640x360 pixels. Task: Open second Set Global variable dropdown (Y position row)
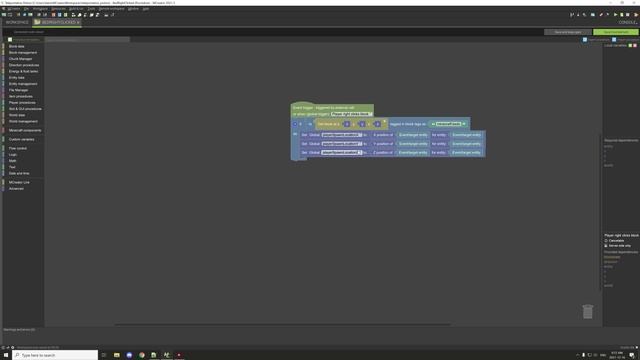[342, 144]
